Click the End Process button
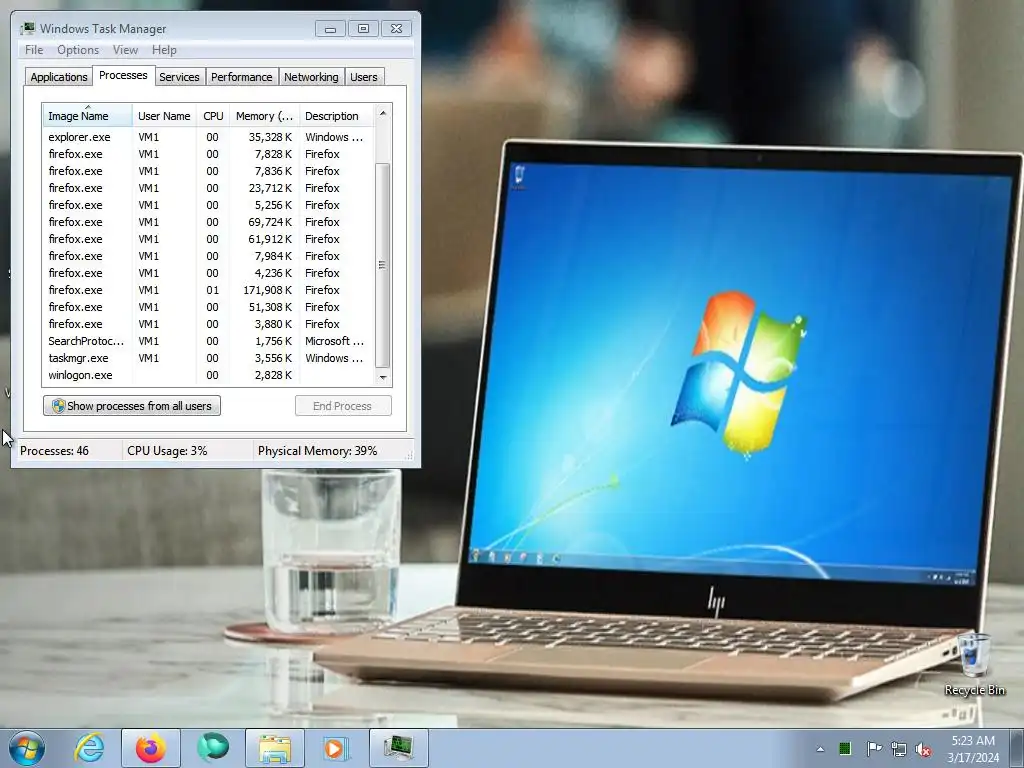The width and height of the screenshot is (1024, 768). coord(343,406)
